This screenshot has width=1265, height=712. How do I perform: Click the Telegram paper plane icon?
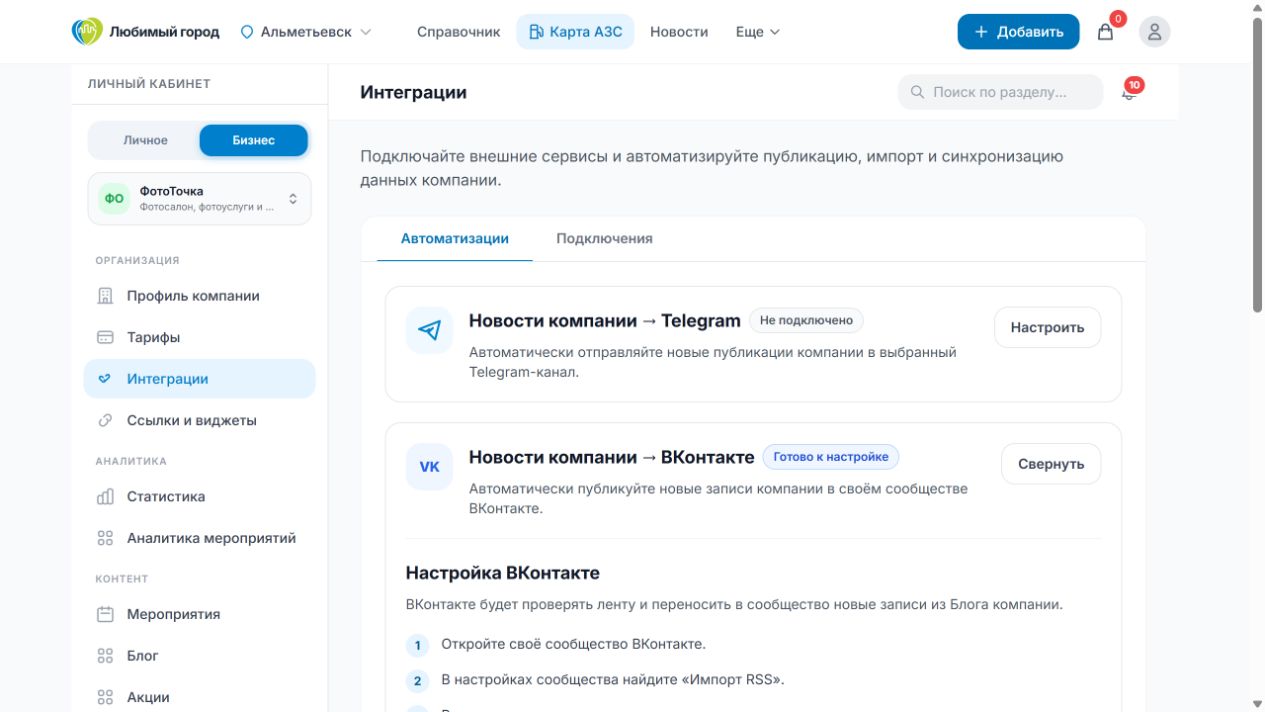click(429, 330)
